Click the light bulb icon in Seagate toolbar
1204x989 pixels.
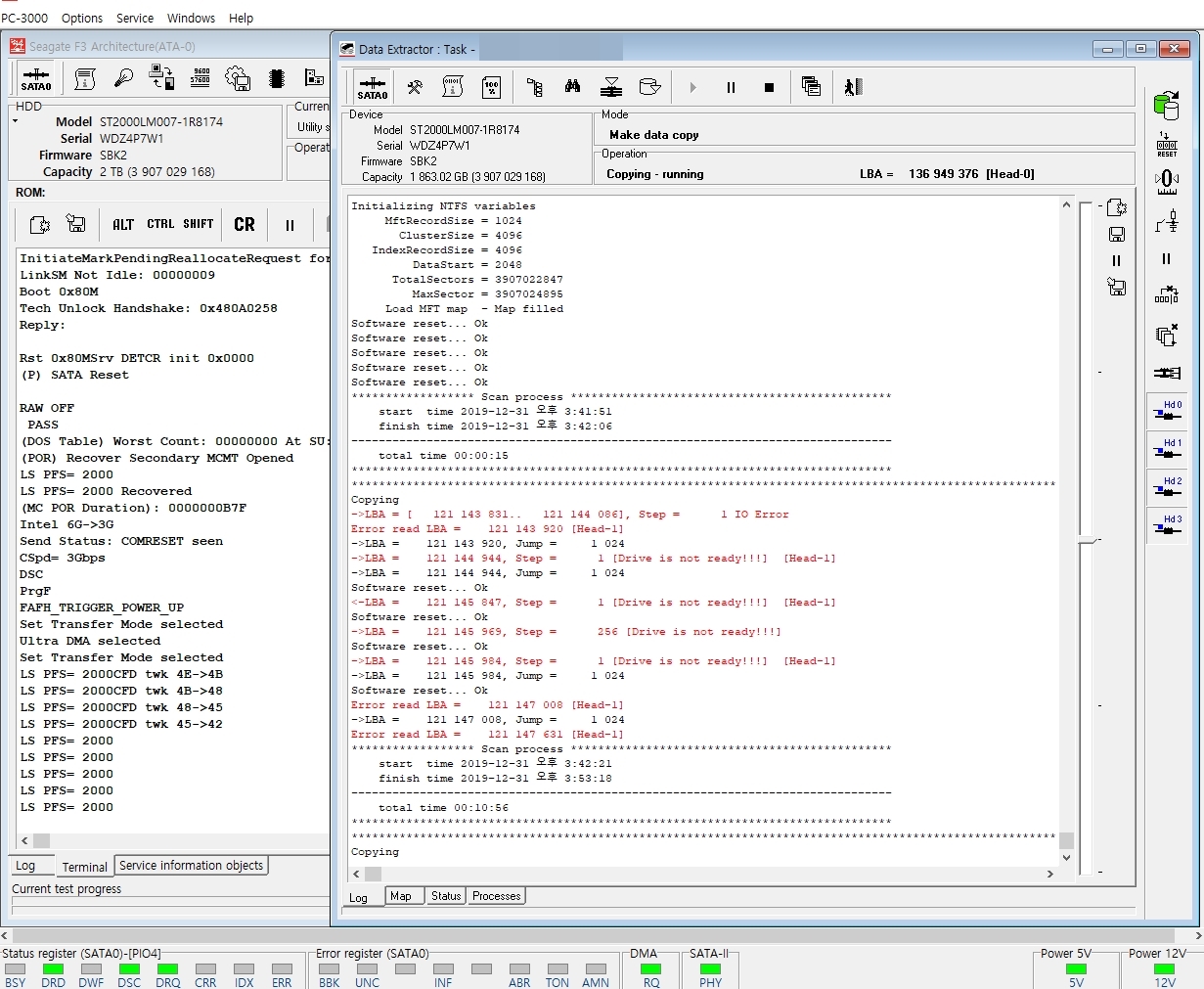click(123, 78)
